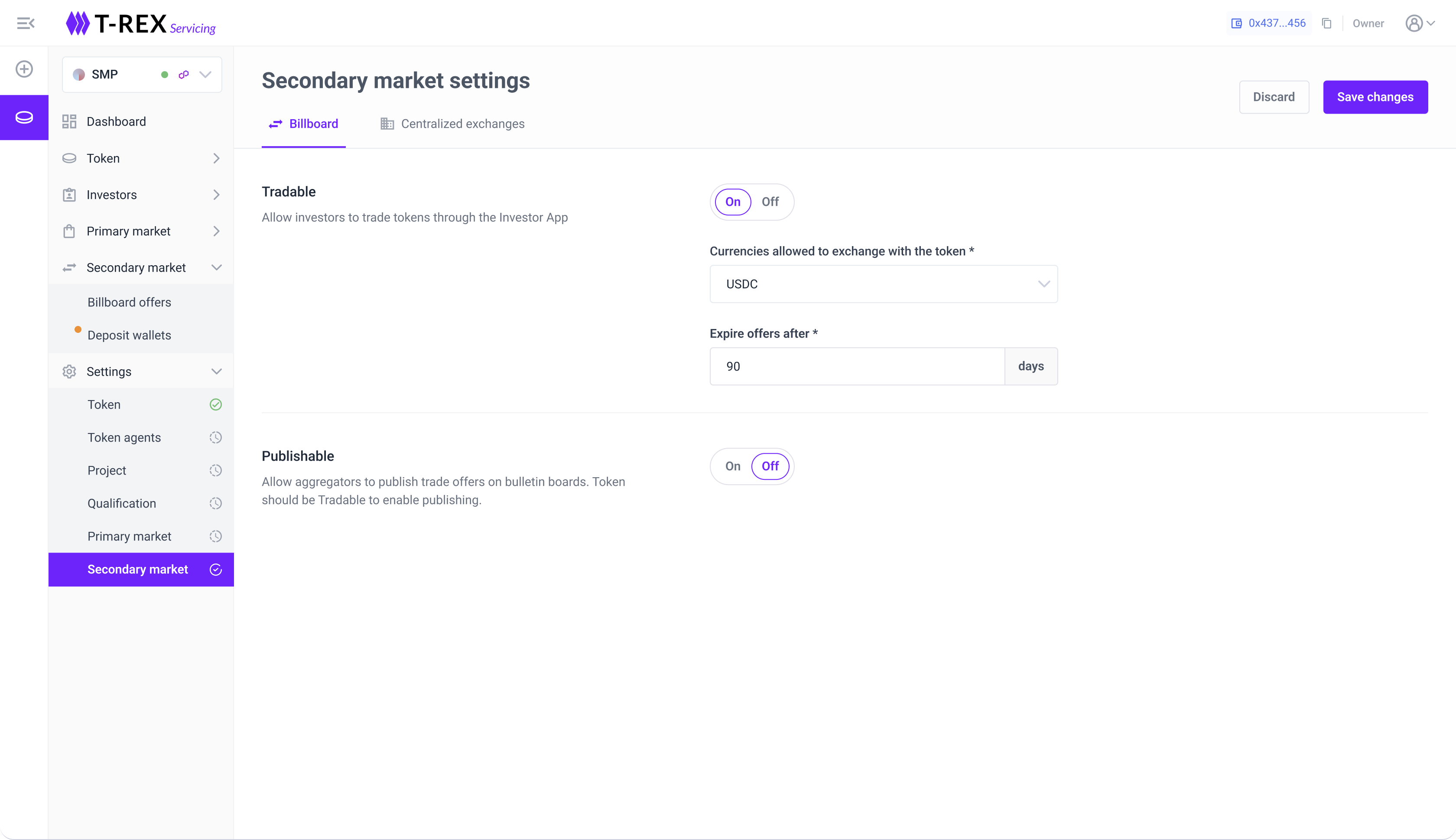Copy the wallet address with the copy icon
Viewport: 1456px width, 840px height.
pyautogui.click(x=1327, y=23)
